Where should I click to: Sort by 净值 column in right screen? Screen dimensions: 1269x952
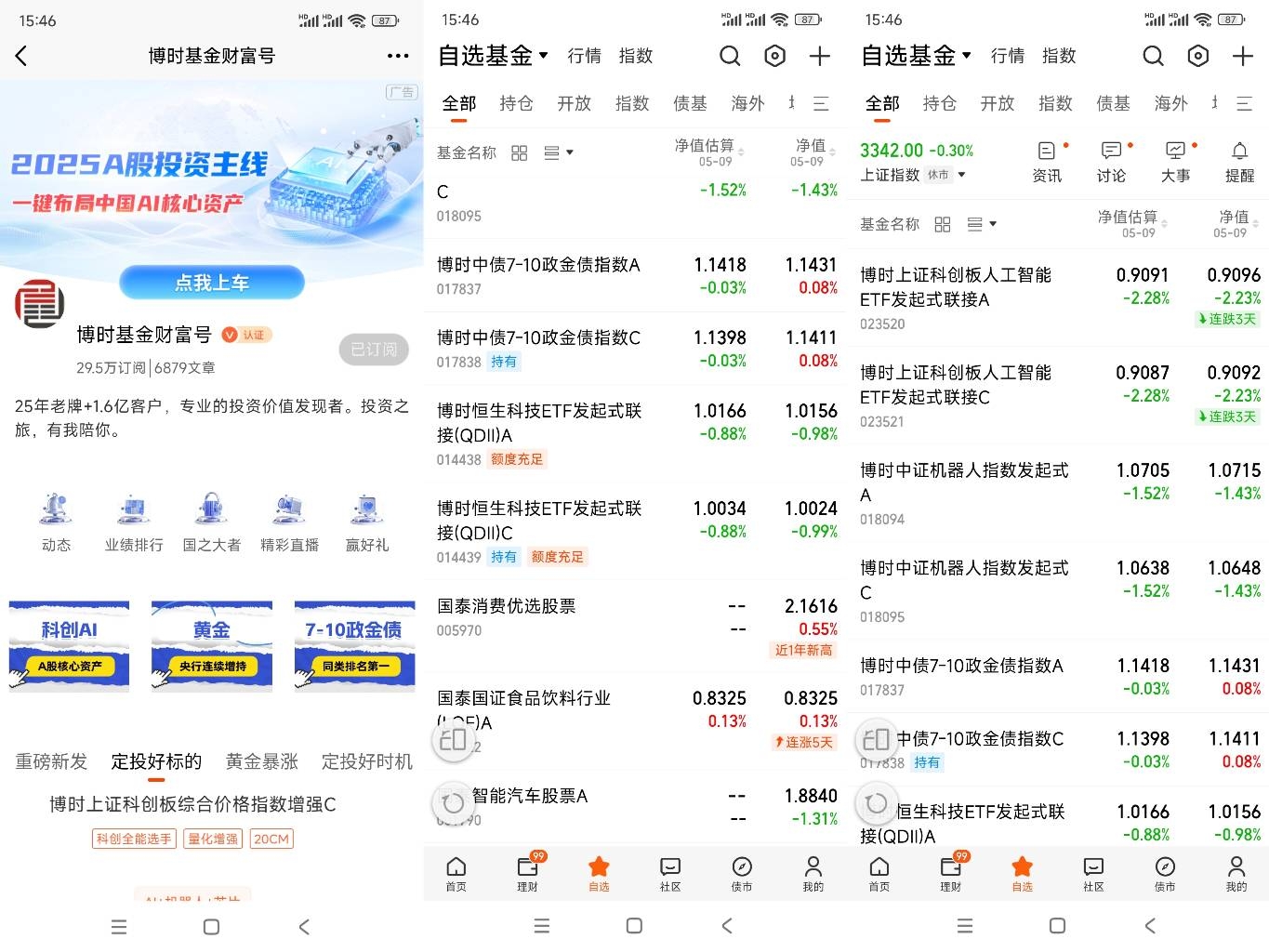pos(1237,224)
